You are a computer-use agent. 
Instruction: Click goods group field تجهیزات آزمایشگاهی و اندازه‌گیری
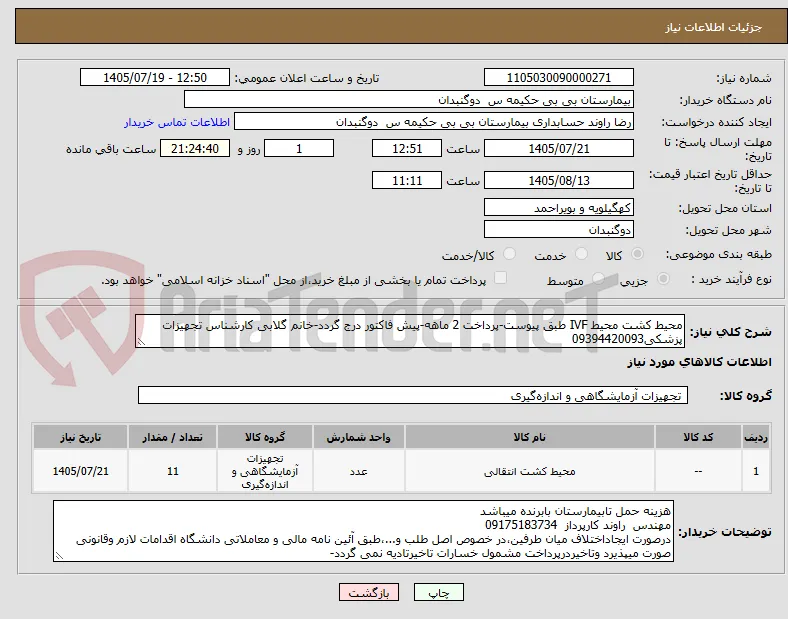(x=413, y=395)
